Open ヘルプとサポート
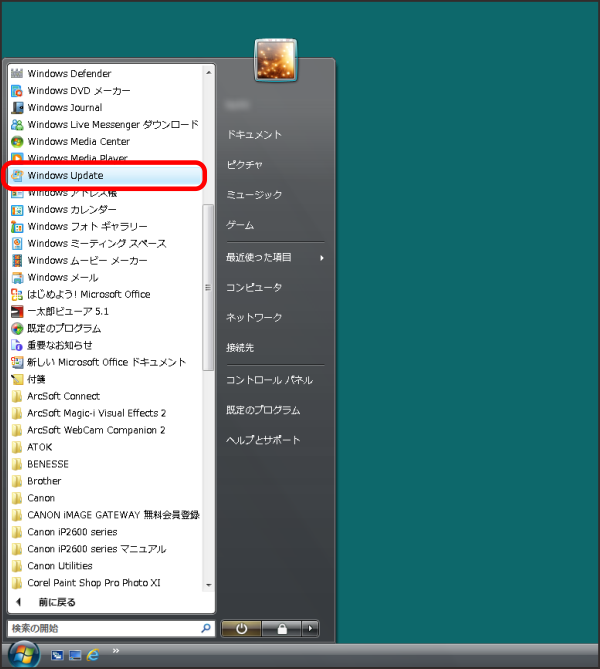Screen dimensions: 600x669 point(263,440)
